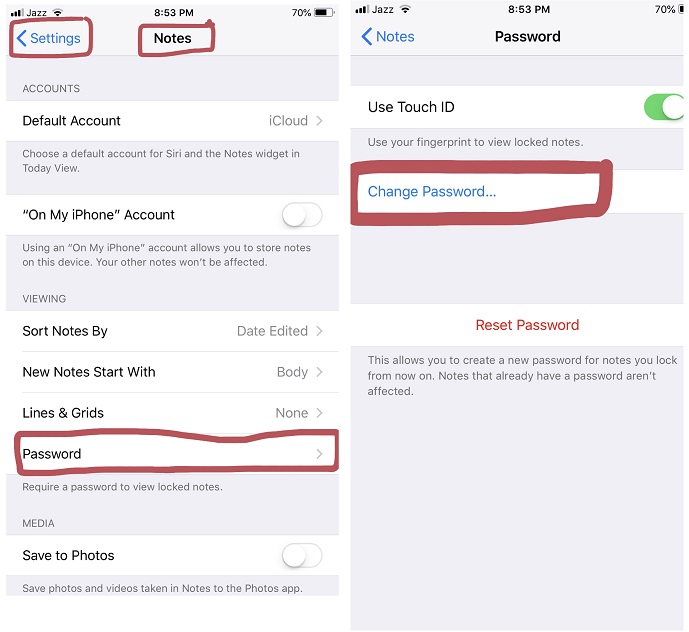Open the Password settings row
This screenshot has width=689, height=632.
(172, 454)
